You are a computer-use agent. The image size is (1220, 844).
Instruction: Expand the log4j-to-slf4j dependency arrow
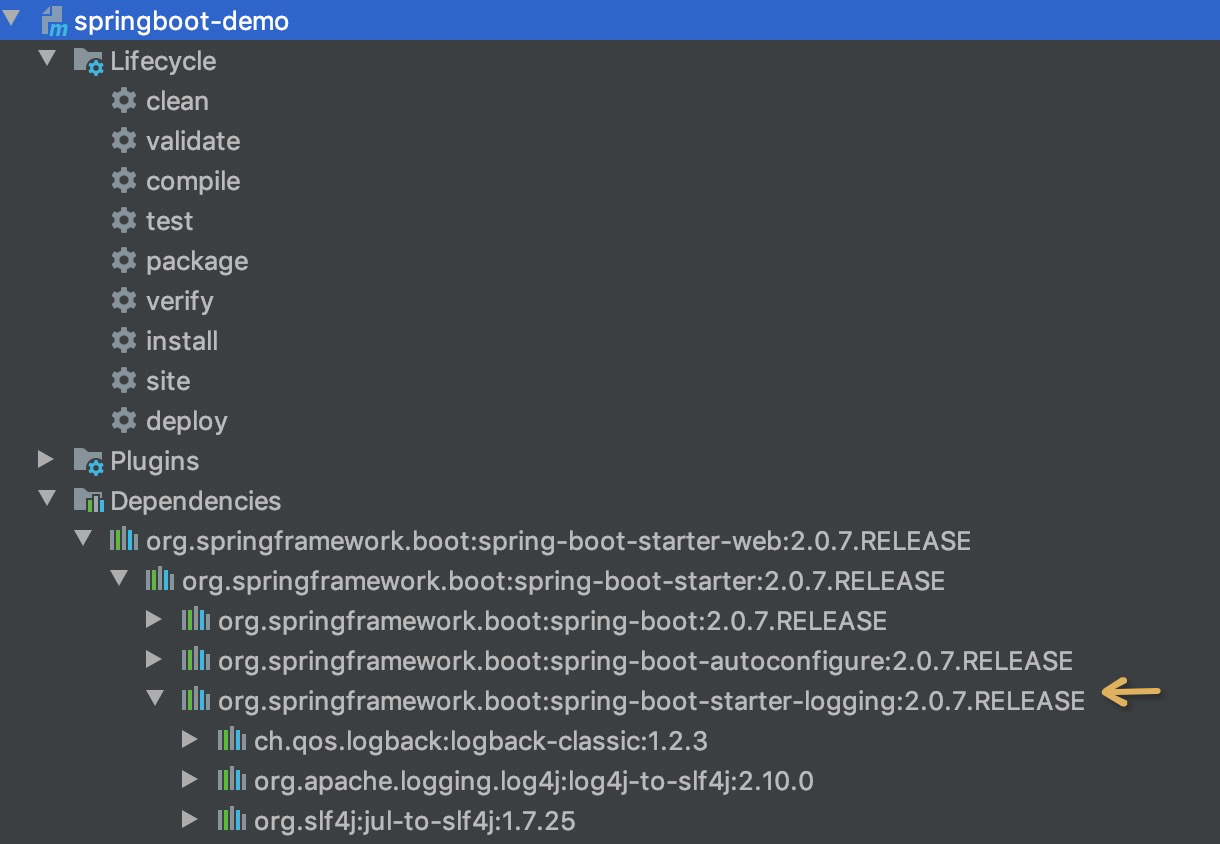[x=189, y=780]
